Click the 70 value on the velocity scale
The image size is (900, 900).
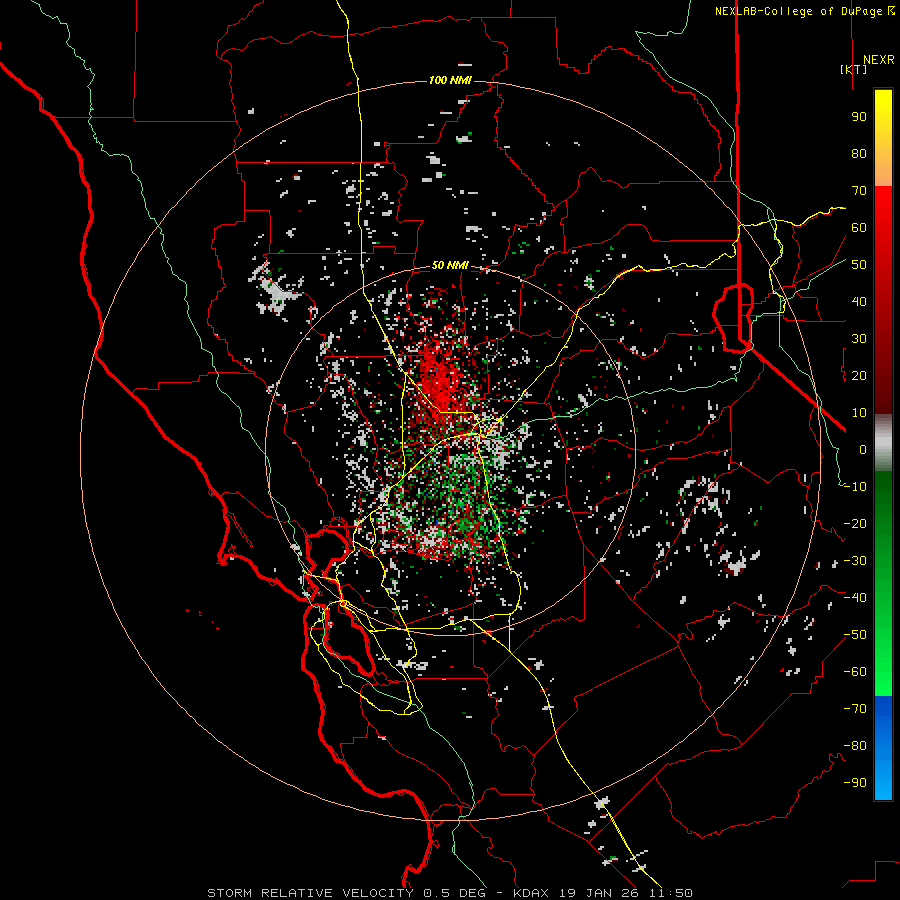click(x=859, y=191)
